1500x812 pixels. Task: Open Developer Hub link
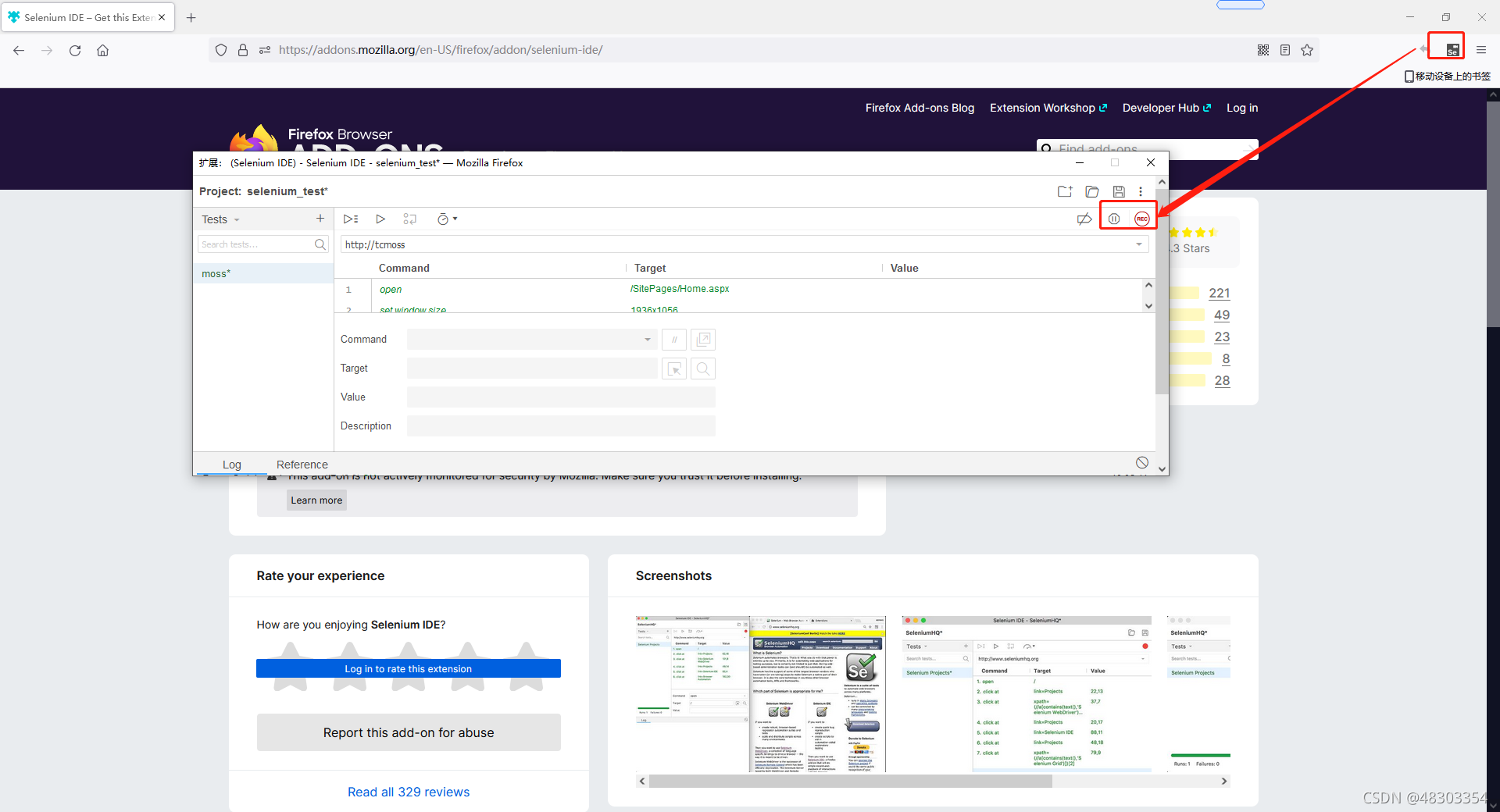pyautogui.click(x=1166, y=108)
